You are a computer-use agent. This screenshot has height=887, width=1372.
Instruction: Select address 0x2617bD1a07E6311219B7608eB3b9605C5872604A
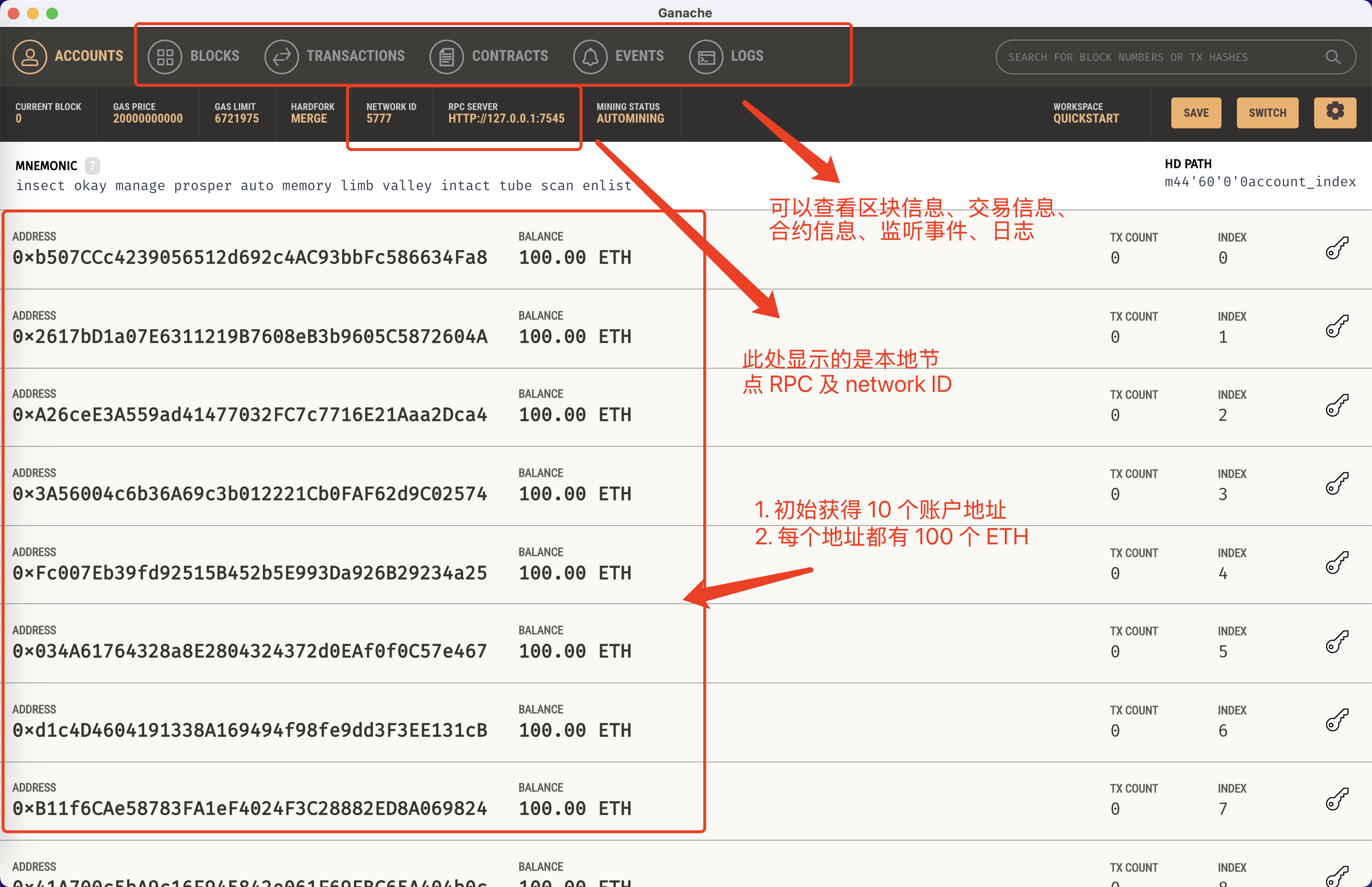click(x=250, y=336)
